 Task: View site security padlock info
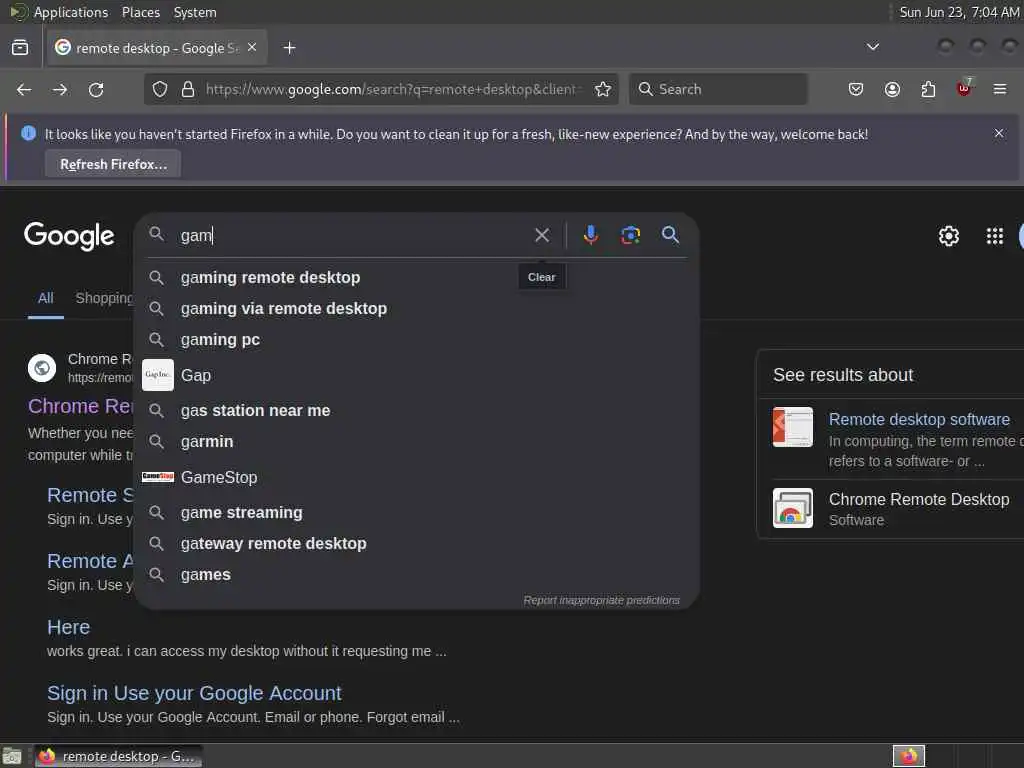[x=188, y=89]
